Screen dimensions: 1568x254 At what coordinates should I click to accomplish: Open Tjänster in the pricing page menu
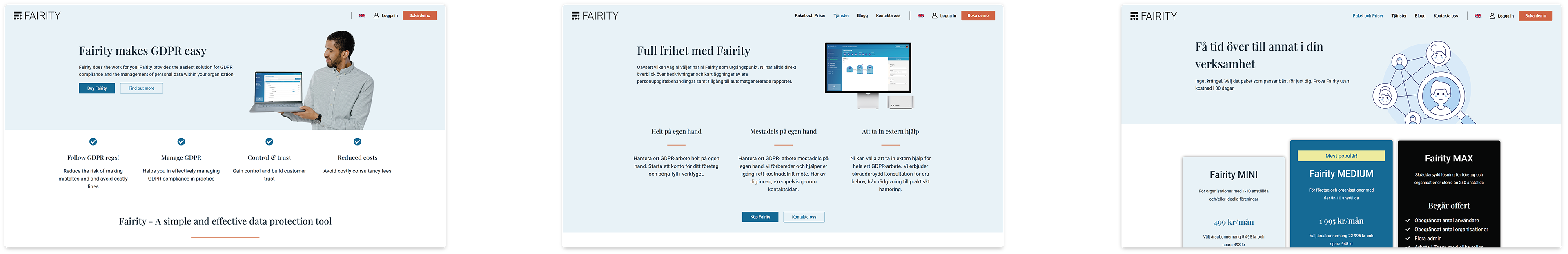click(1399, 16)
